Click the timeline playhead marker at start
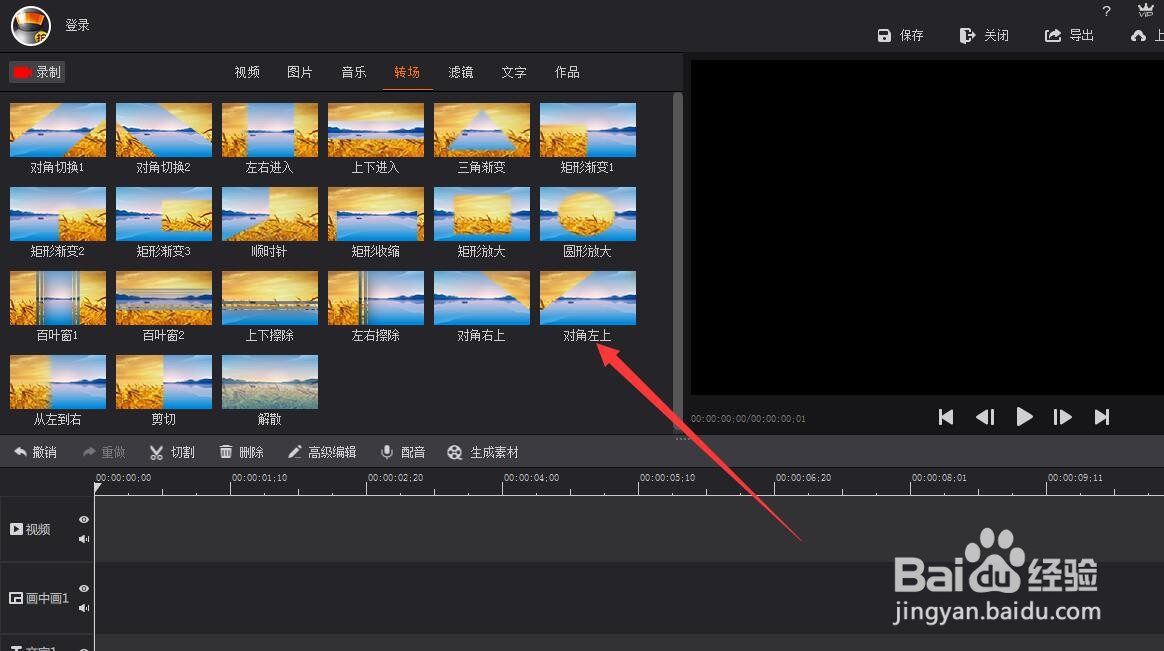The width and height of the screenshot is (1164, 651). (97, 488)
